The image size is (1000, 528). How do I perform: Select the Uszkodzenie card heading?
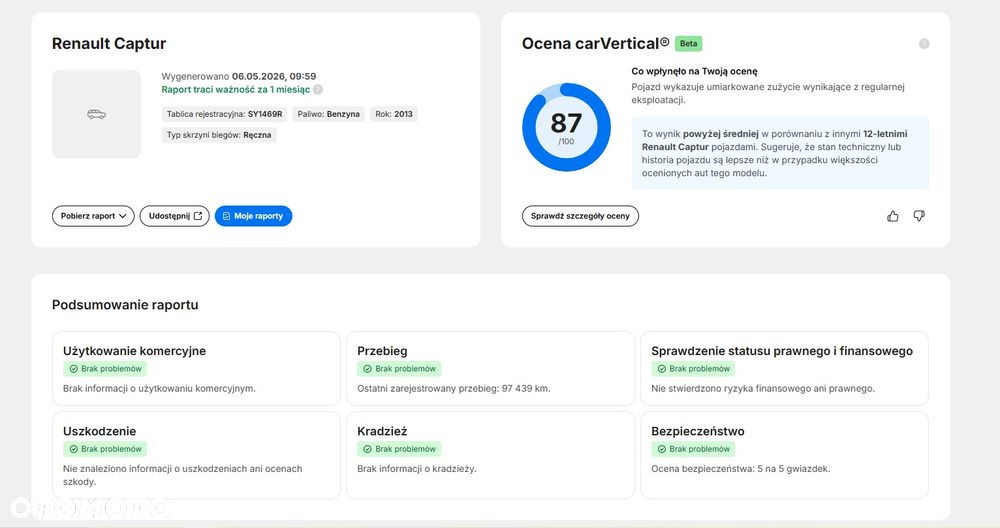coord(99,431)
